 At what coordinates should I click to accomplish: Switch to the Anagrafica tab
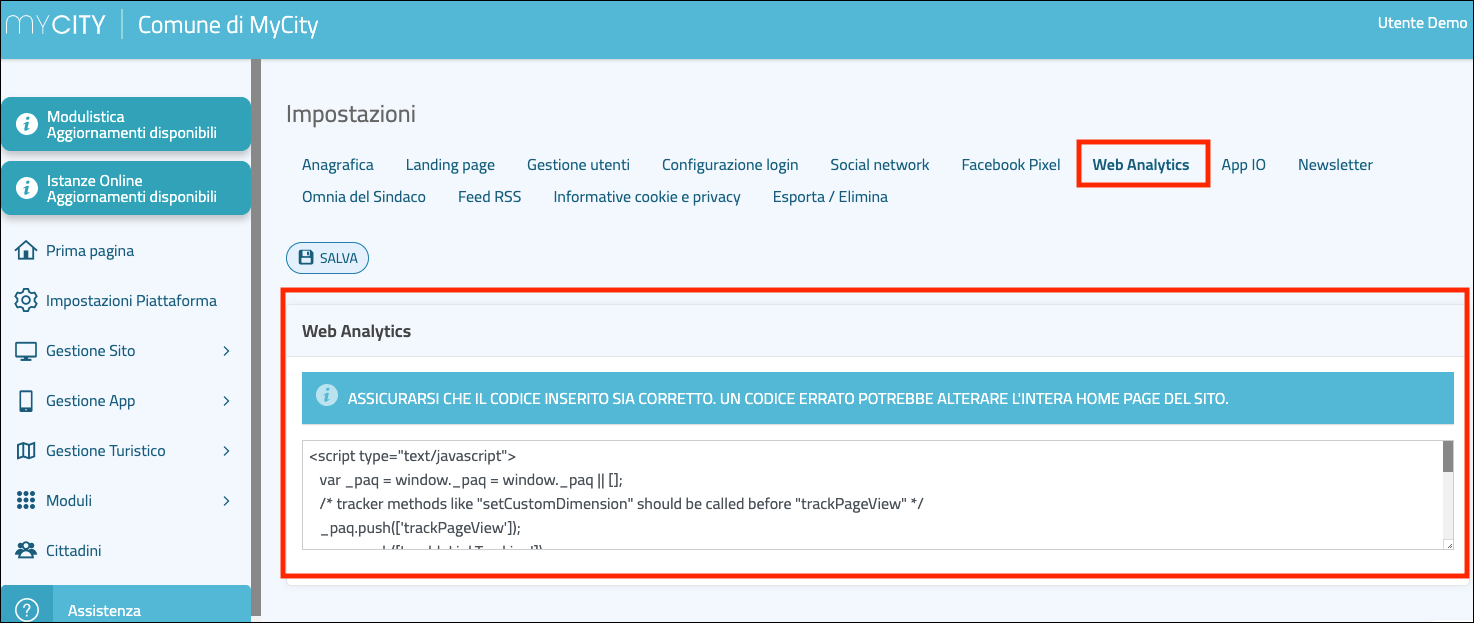[338, 165]
